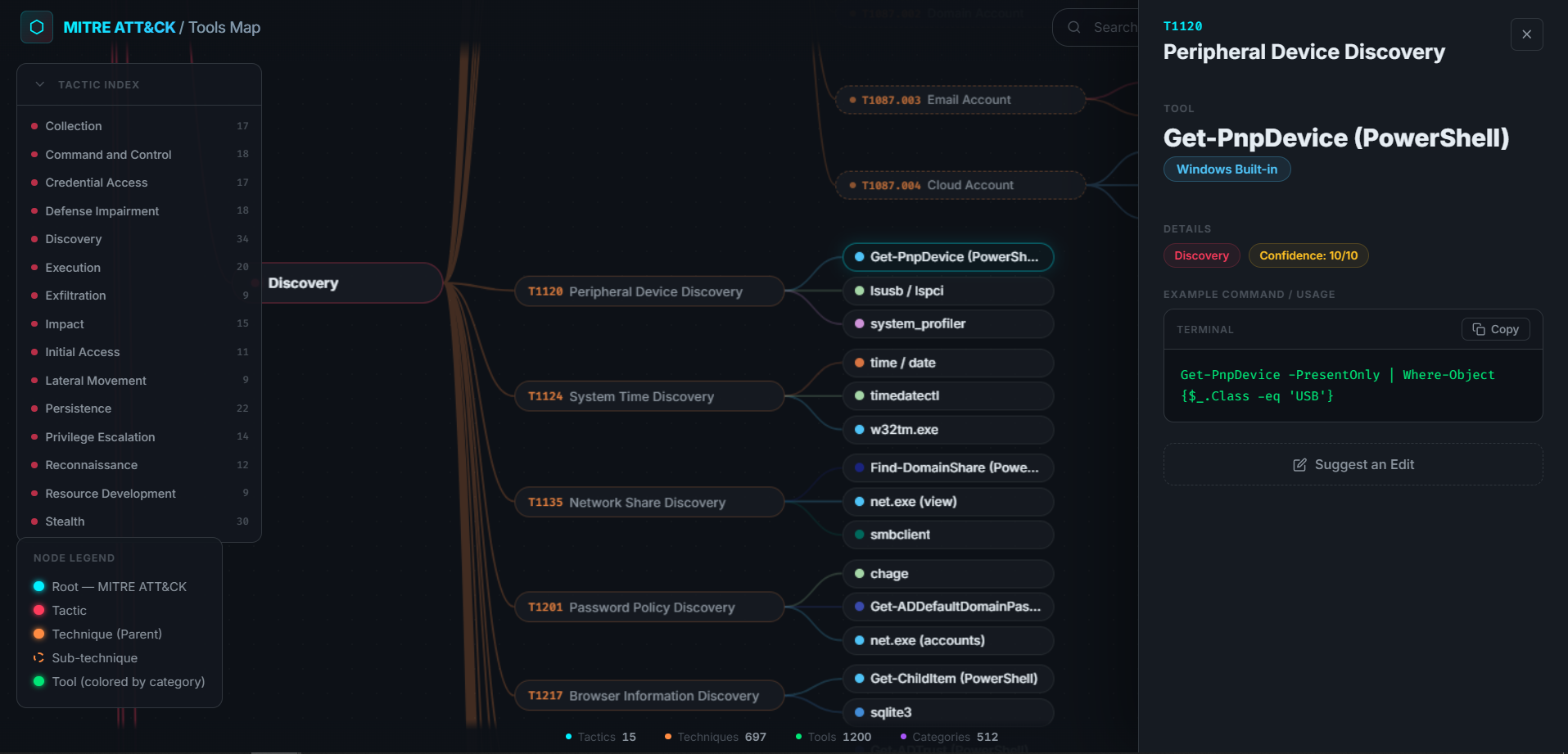Click the Confidence 10/10 badge
1568x754 pixels.
coord(1308,255)
